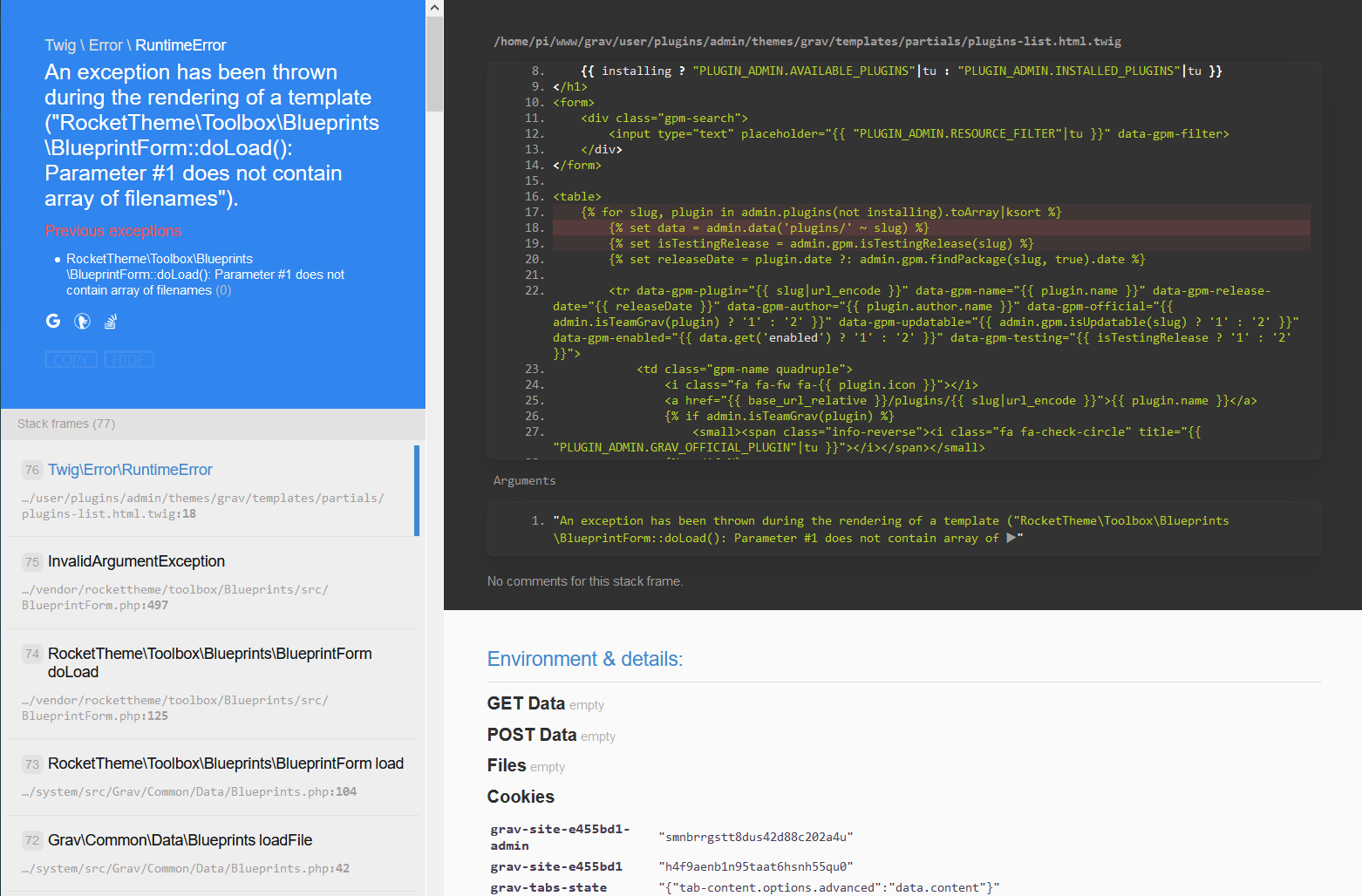The width and height of the screenshot is (1362, 896).
Task: Click the HIDE button
Action: click(x=129, y=359)
